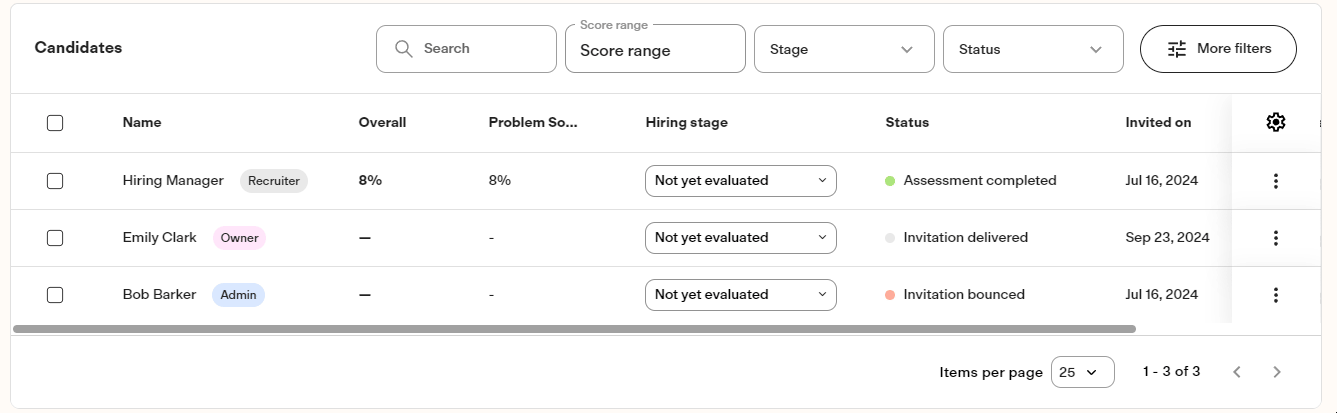Go to previous page arrow
This screenshot has height=413, width=1337.
click(x=1237, y=372)
